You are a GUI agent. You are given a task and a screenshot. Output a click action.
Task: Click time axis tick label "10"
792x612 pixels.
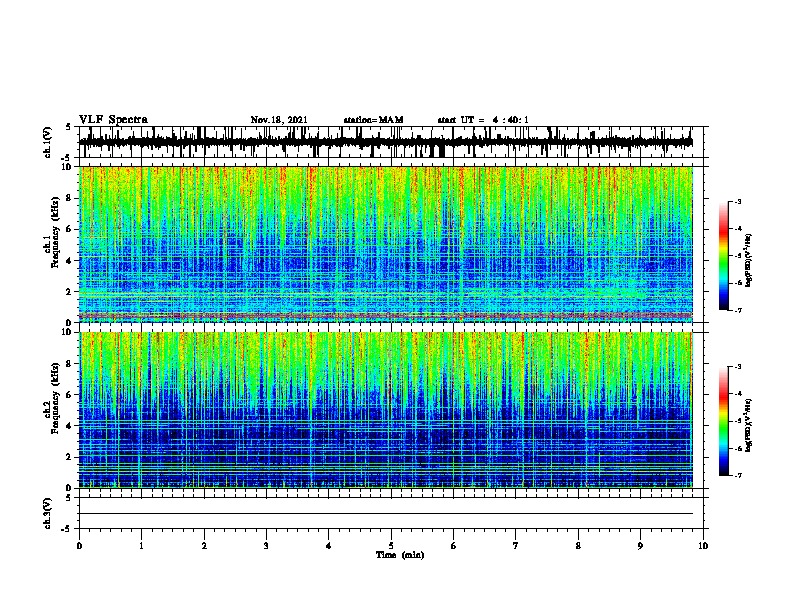pyautogui.click(x=703, y=546)
